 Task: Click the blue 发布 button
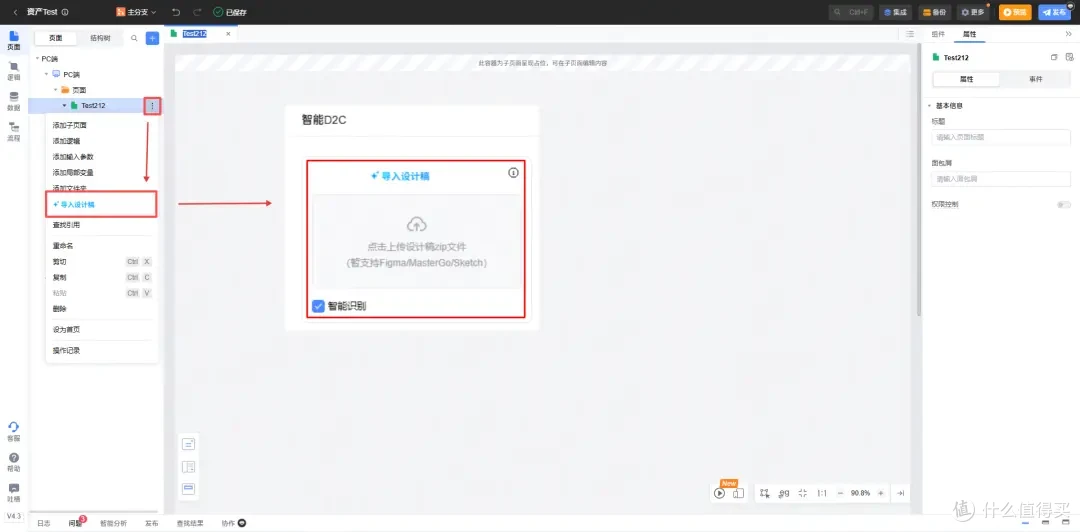click(x=1055, y=12)
